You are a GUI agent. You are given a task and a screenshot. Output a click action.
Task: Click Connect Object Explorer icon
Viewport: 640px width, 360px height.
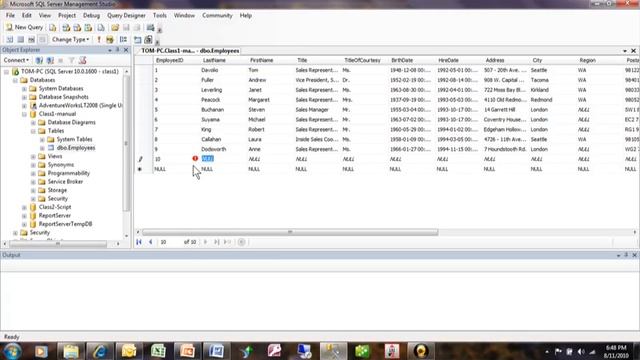tap(39, 60)
